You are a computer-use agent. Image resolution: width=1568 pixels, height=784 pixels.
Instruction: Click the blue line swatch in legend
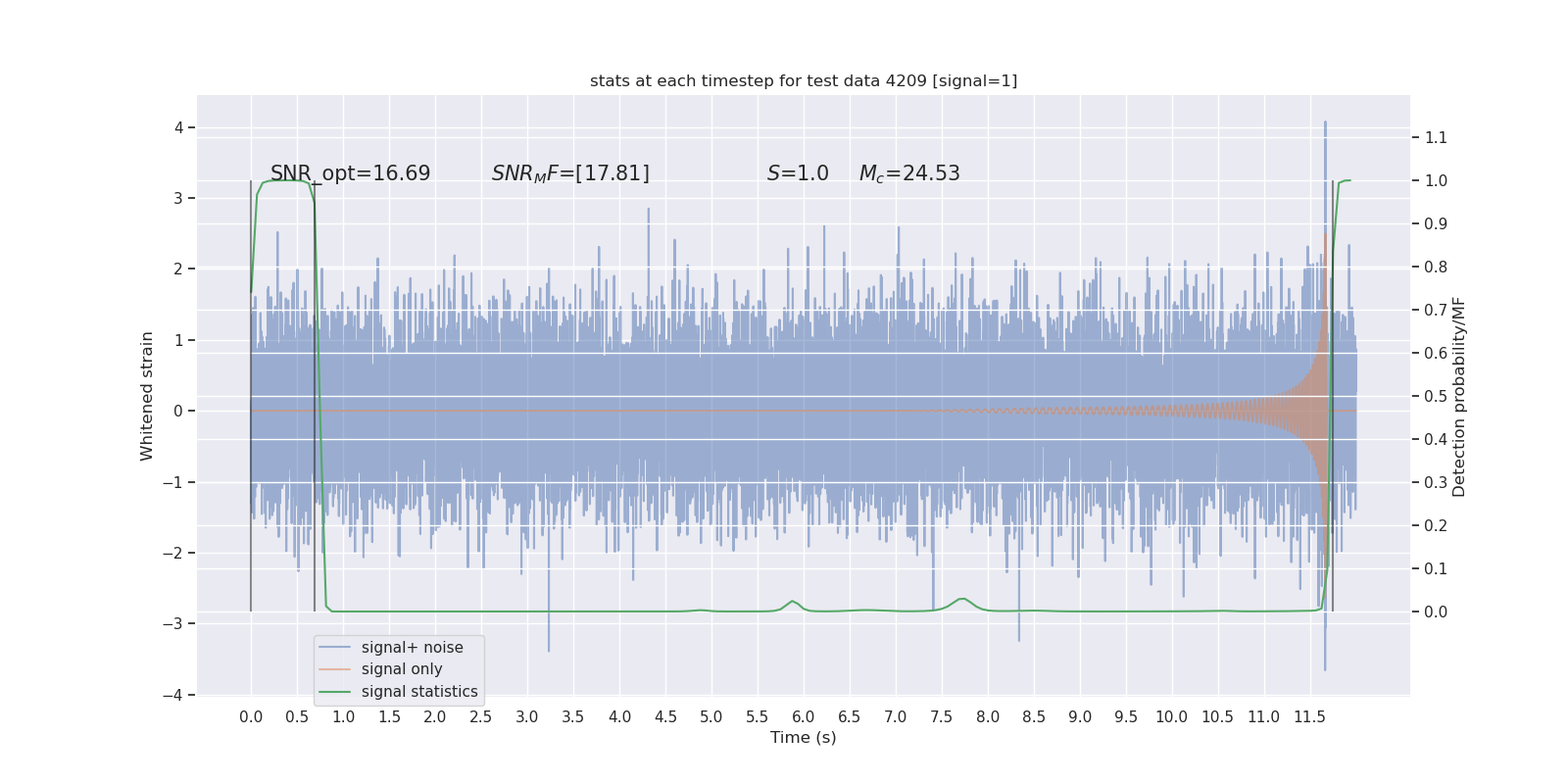pyautogui.click(x=335, y=648)
